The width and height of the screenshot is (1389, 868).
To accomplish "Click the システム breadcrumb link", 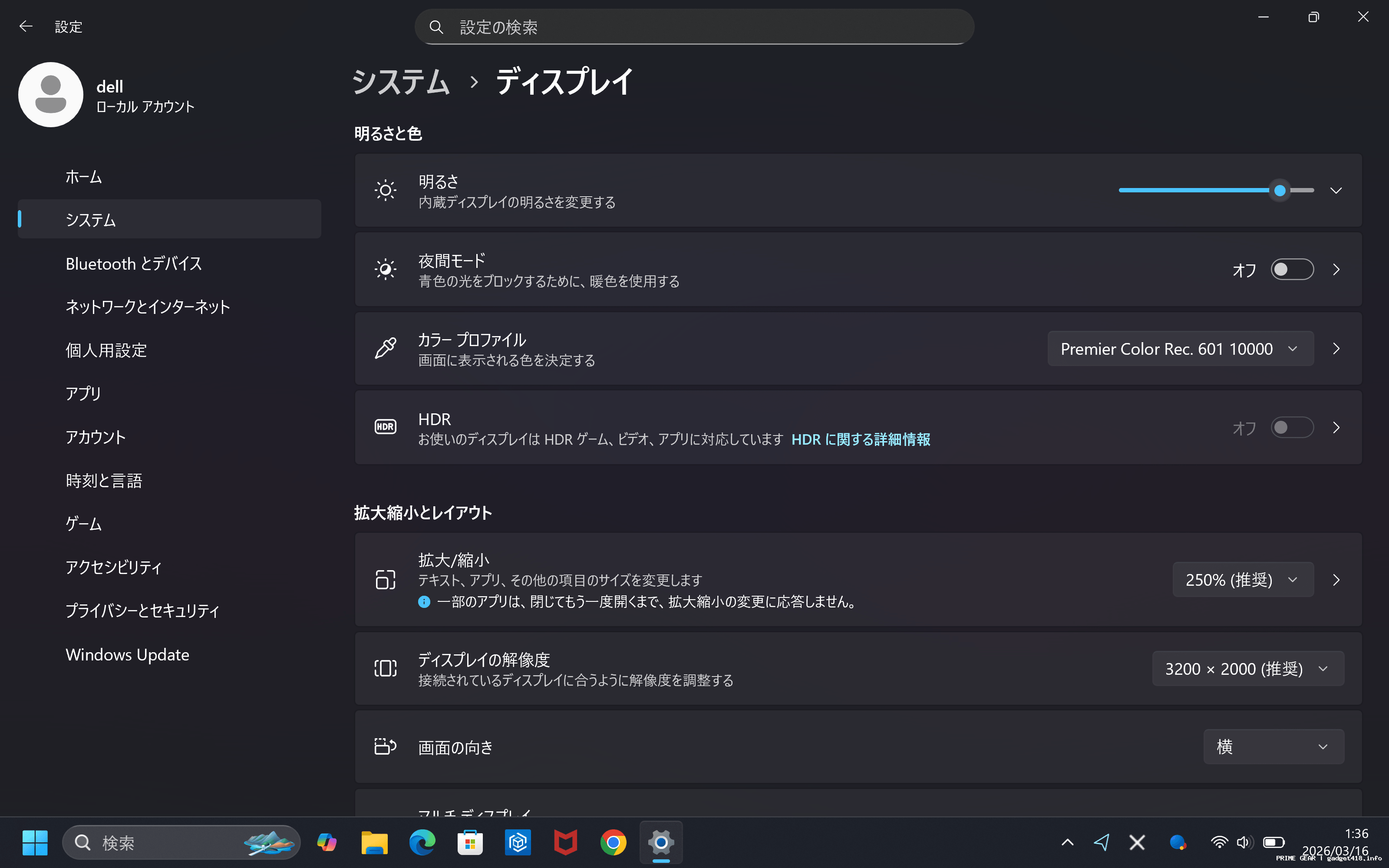I will coord(401,82).
